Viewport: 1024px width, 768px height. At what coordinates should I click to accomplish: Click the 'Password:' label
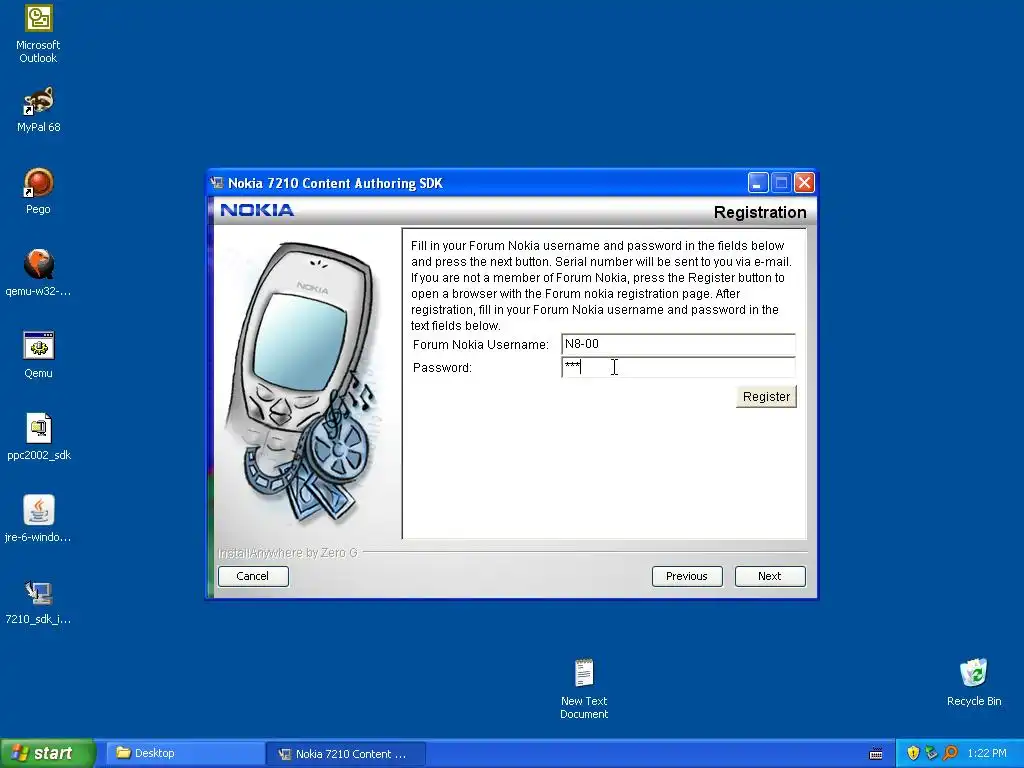point(442,368)
